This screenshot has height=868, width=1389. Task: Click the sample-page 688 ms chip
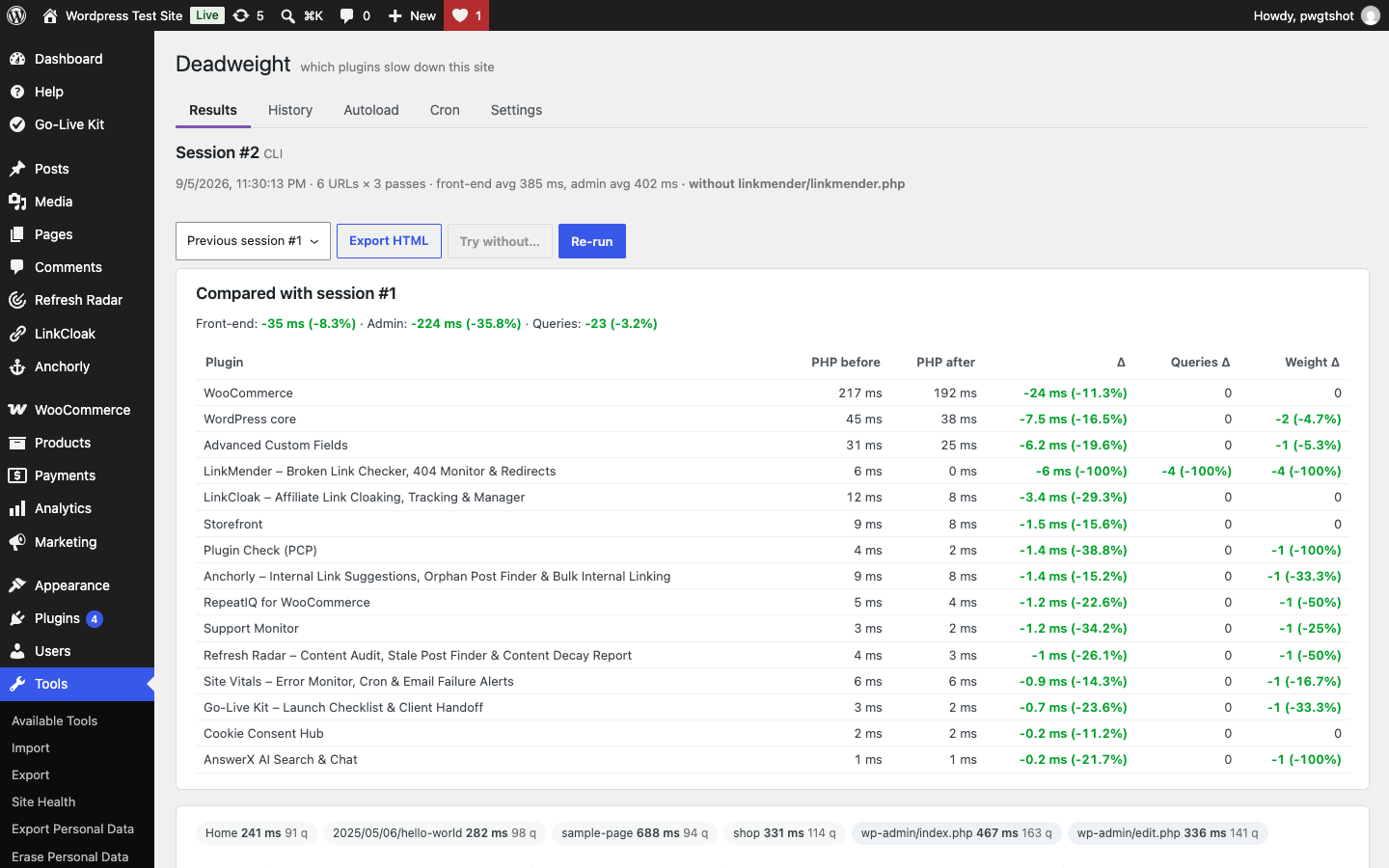[635, 833]
